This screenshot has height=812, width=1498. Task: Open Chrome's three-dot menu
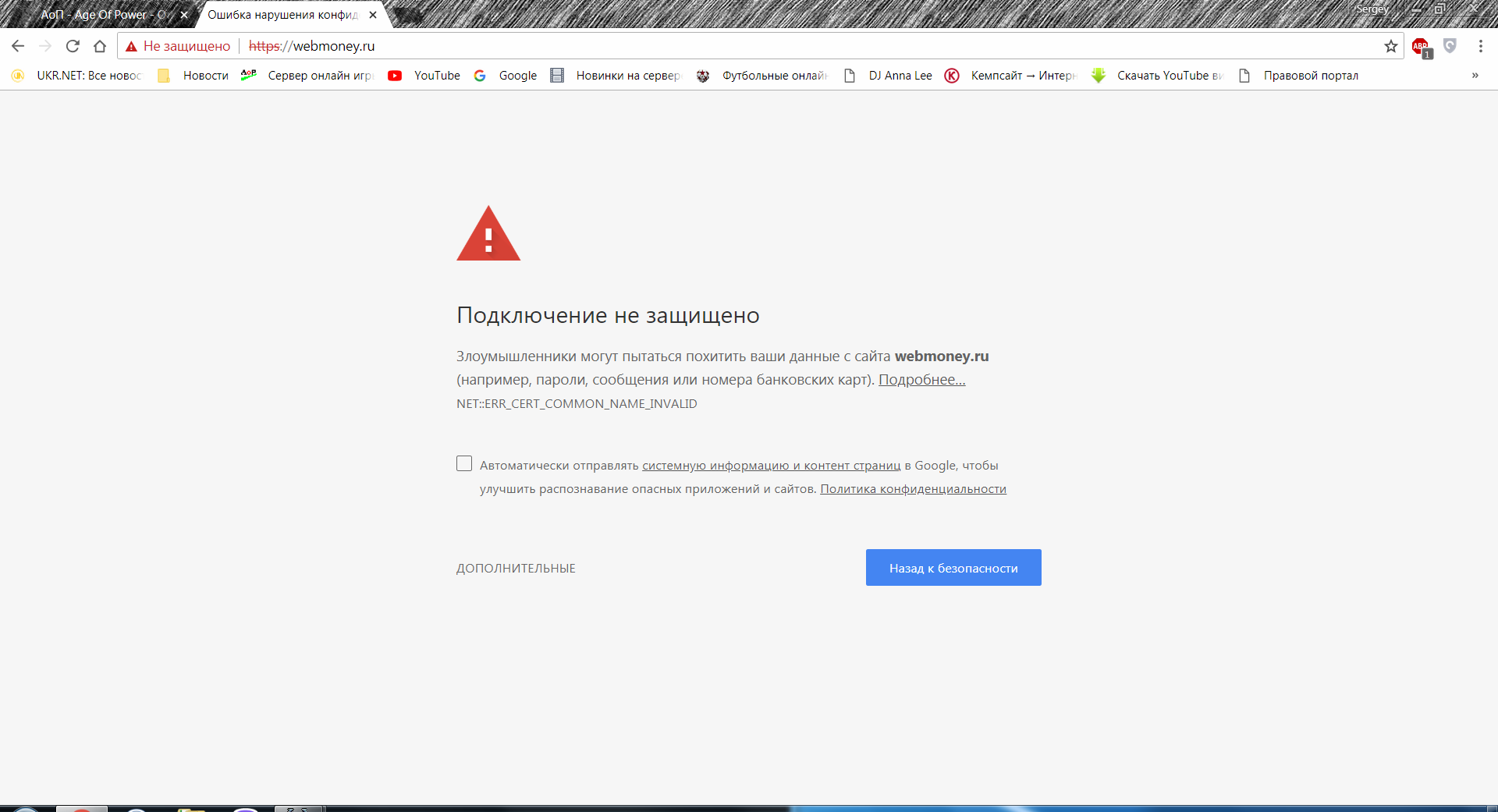pyautogui.click(x=1480, y=46)
